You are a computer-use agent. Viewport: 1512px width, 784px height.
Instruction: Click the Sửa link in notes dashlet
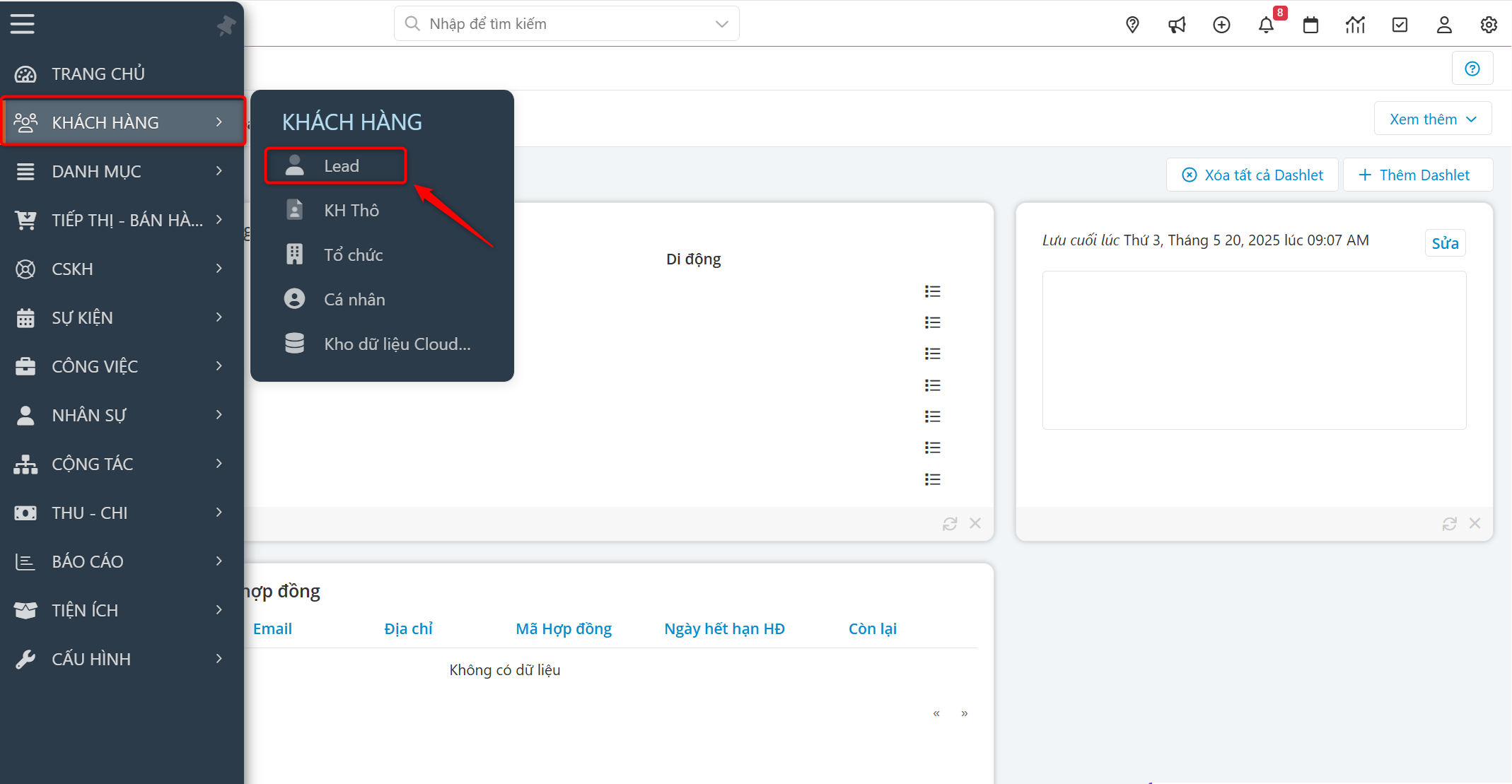(1445, 243)
